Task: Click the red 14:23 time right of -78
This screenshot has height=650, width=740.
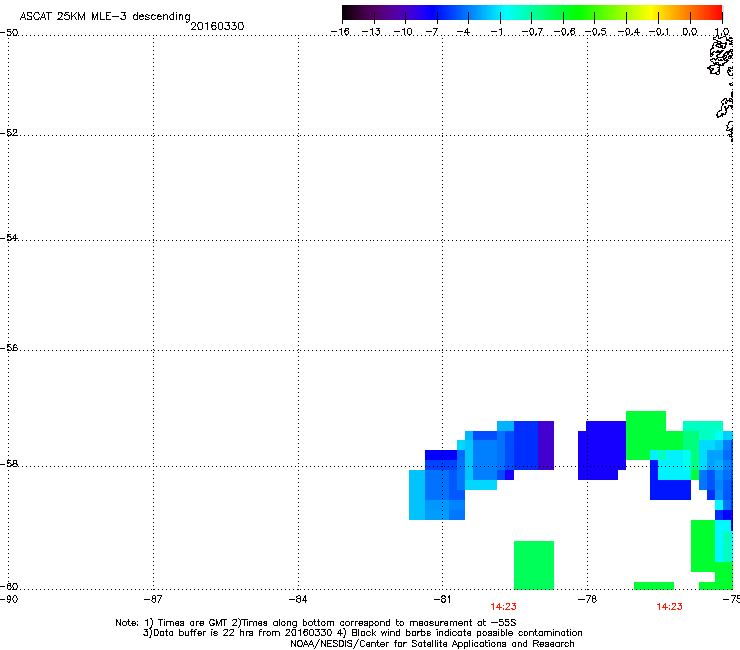Action: tap(669, 607)
